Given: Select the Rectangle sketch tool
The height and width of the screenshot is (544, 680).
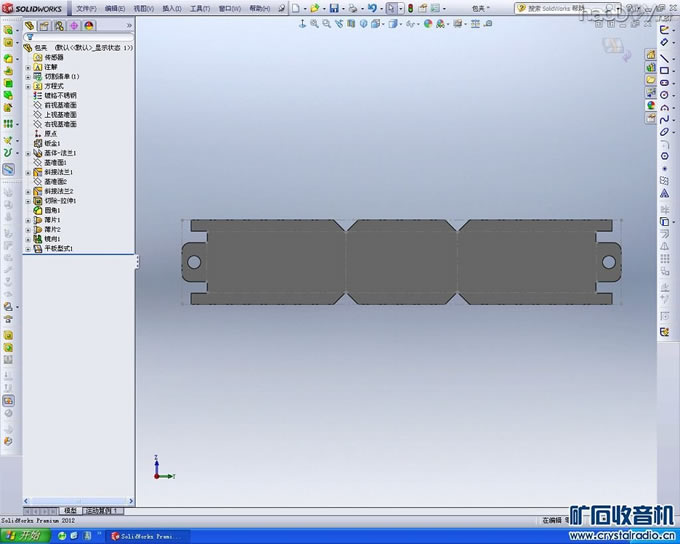Looking at the screenshot, I should (x=665, y=69).
